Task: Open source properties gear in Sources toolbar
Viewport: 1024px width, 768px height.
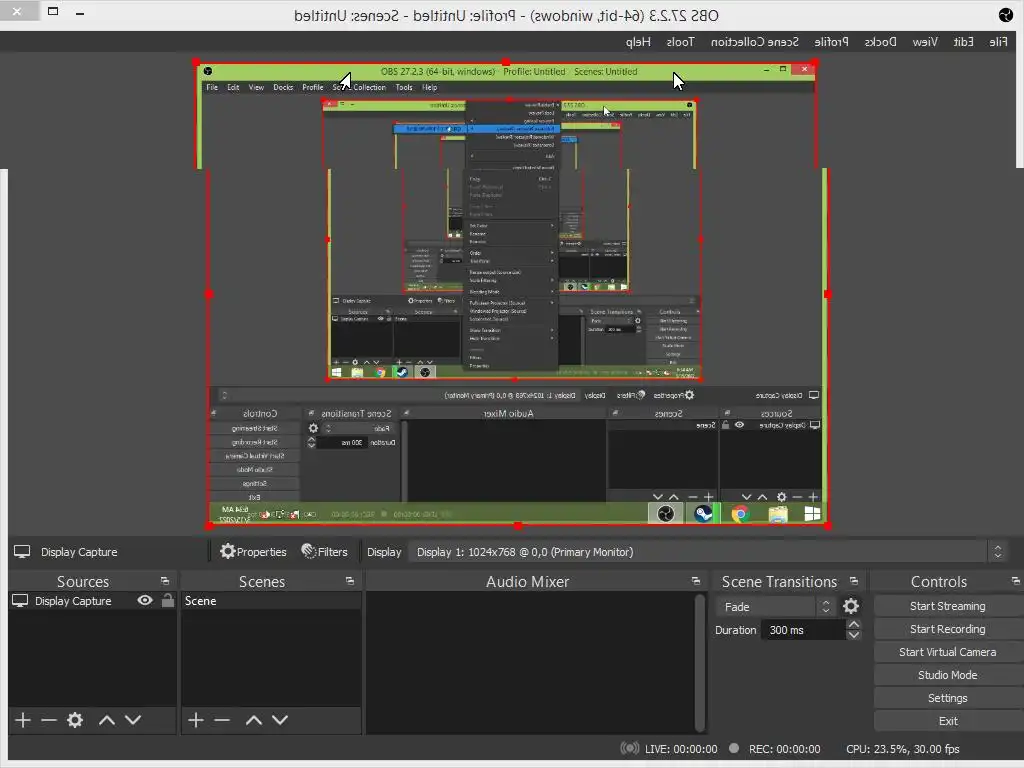Action: click(75, 720)
